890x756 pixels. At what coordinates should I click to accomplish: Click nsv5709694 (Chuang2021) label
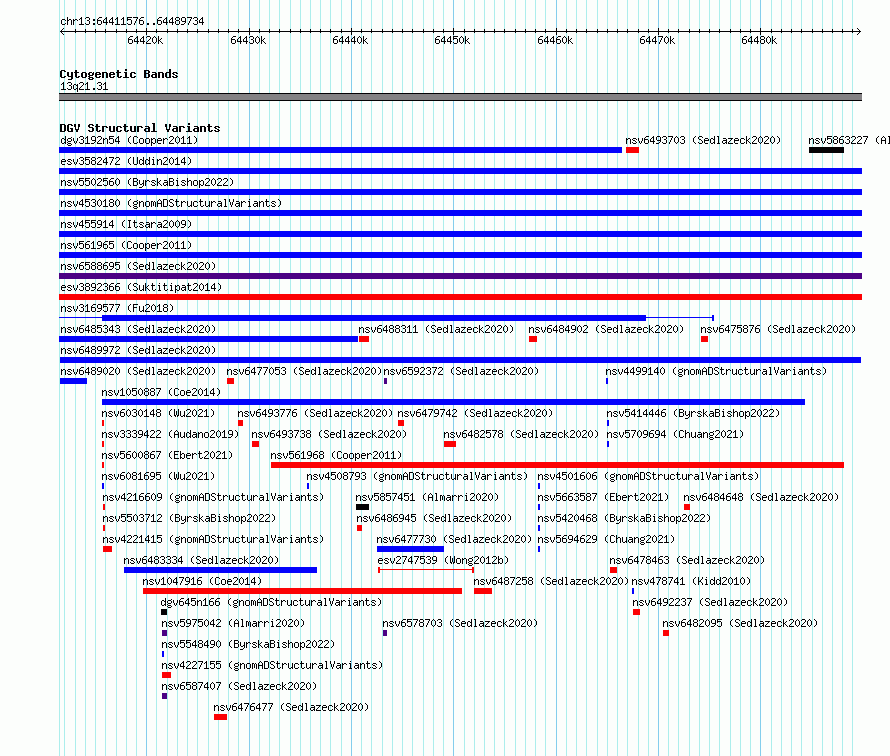click(675, 434)
